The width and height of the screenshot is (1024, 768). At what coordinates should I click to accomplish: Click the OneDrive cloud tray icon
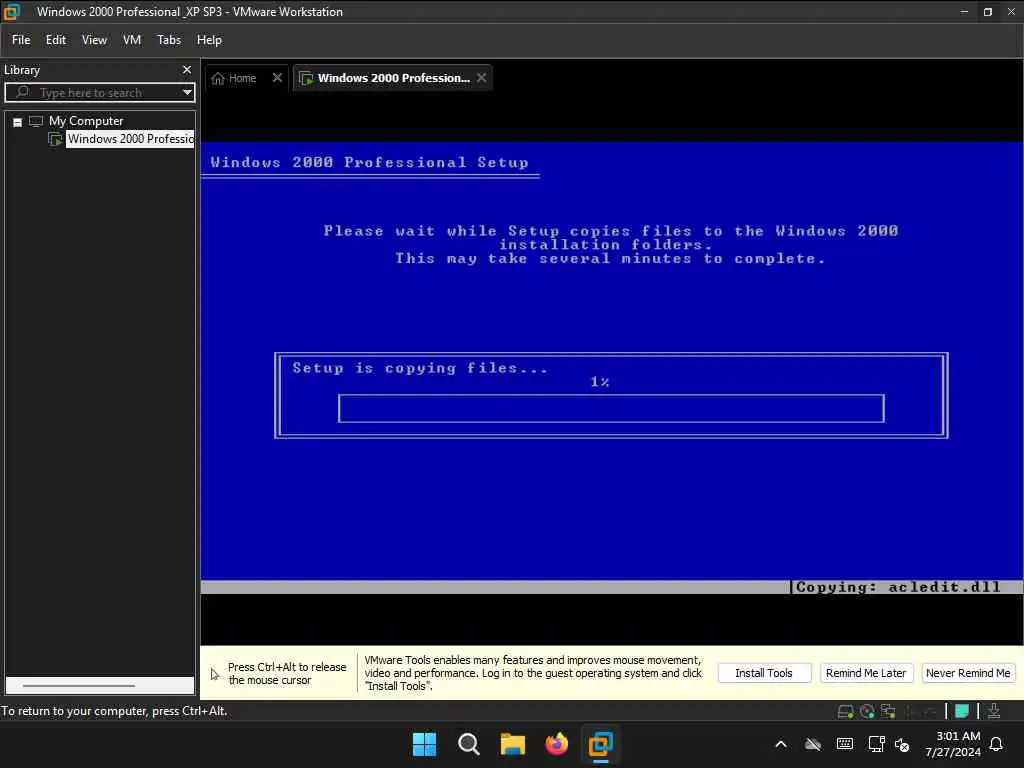(812, 744)
